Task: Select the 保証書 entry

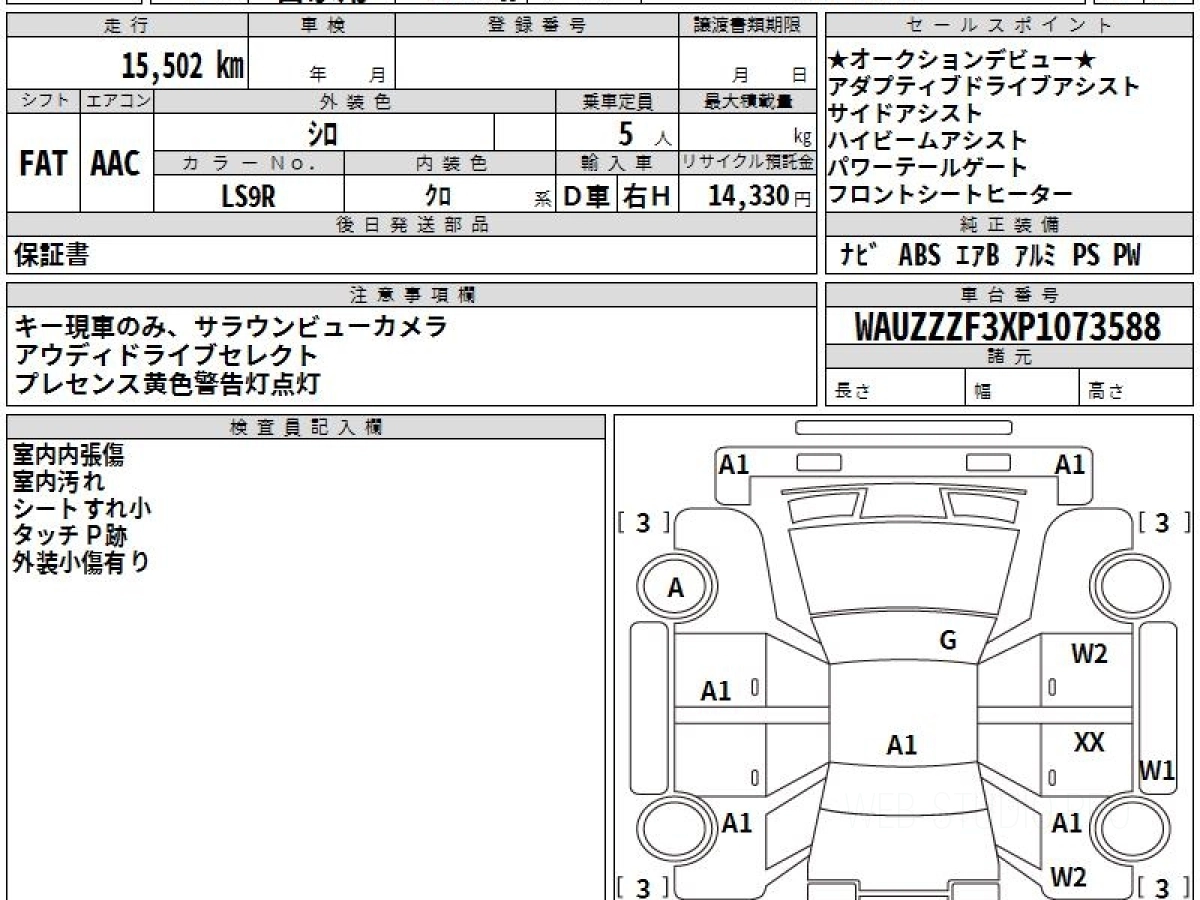Action: (x=51, y=256)
